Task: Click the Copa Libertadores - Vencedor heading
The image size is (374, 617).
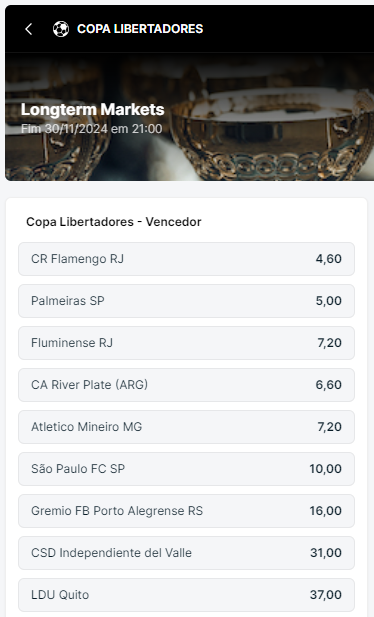Action: 114,222
